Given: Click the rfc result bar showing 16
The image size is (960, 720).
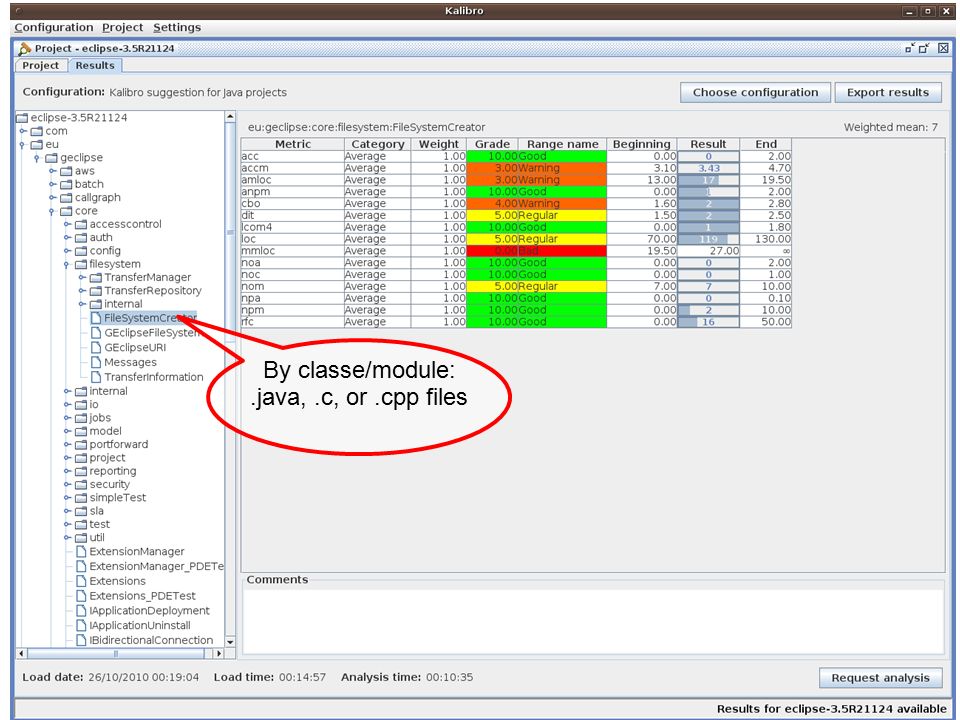Looking at the screenshot, I should [x=708, y=322].
